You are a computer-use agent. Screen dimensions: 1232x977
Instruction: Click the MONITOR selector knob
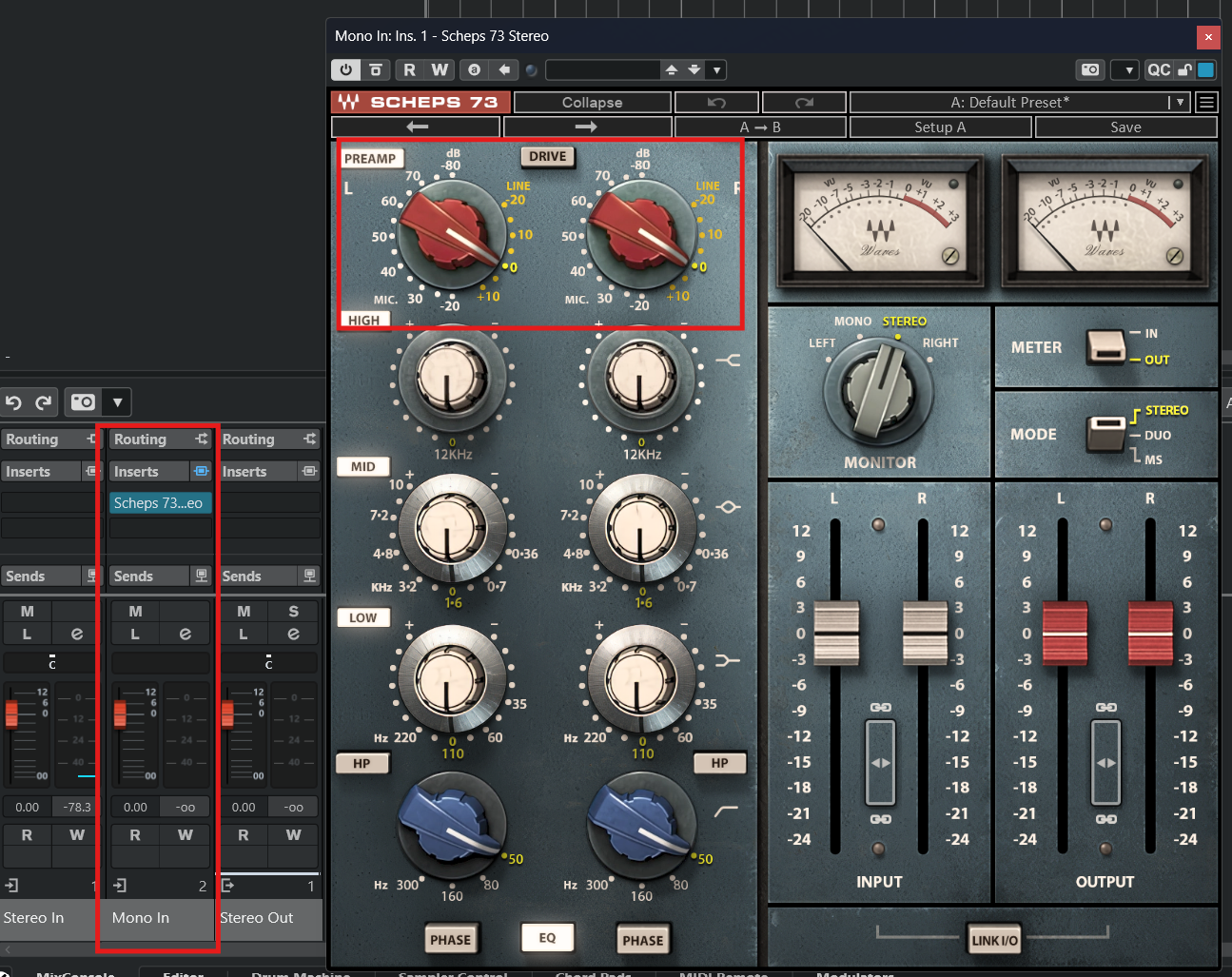880,390
